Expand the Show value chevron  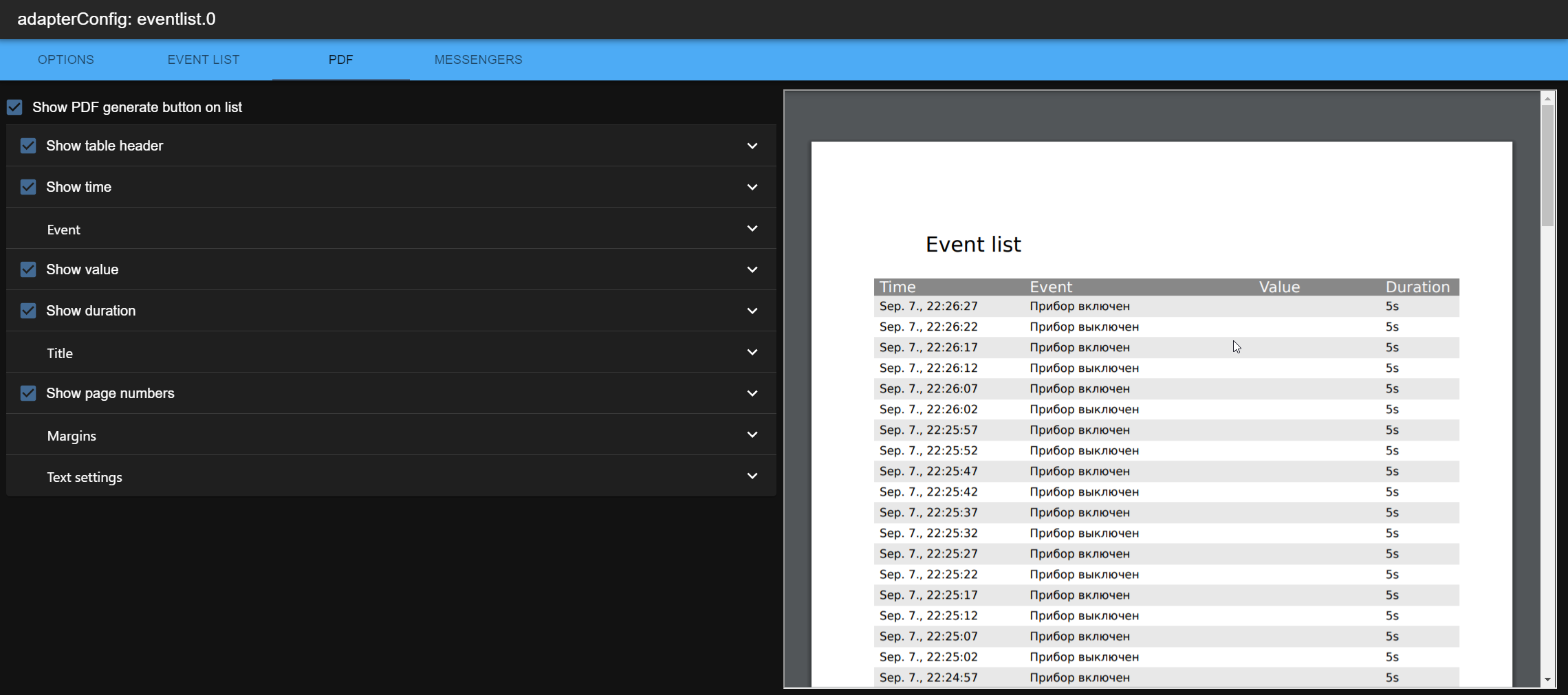pos(752,269)
